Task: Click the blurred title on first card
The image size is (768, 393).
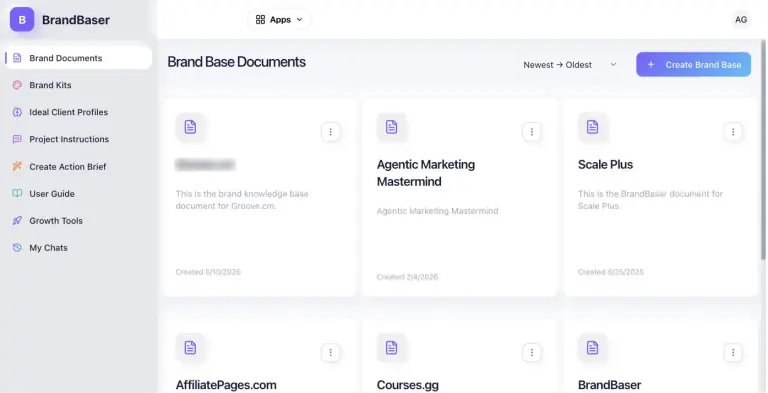Action: [205, 165]
